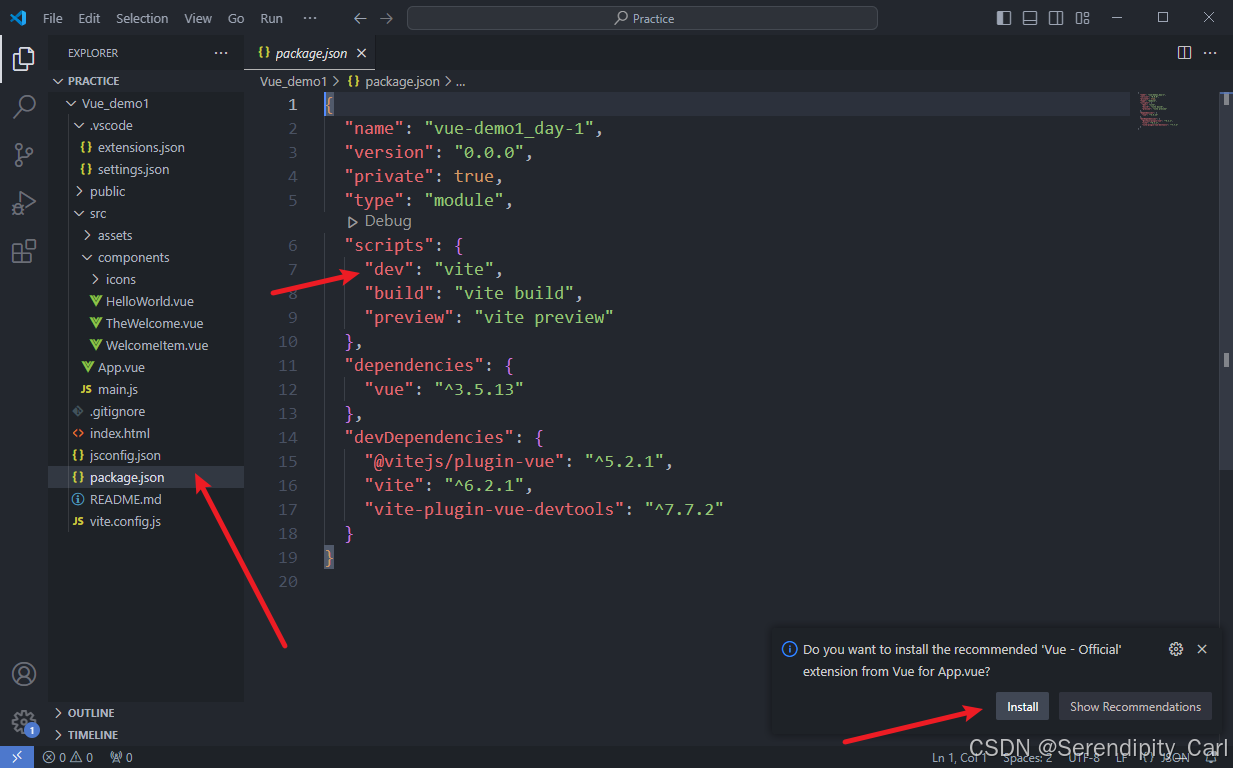
Task: Click the ports forwarded status item
Action: pyautogui.click(x=121, y=757)
